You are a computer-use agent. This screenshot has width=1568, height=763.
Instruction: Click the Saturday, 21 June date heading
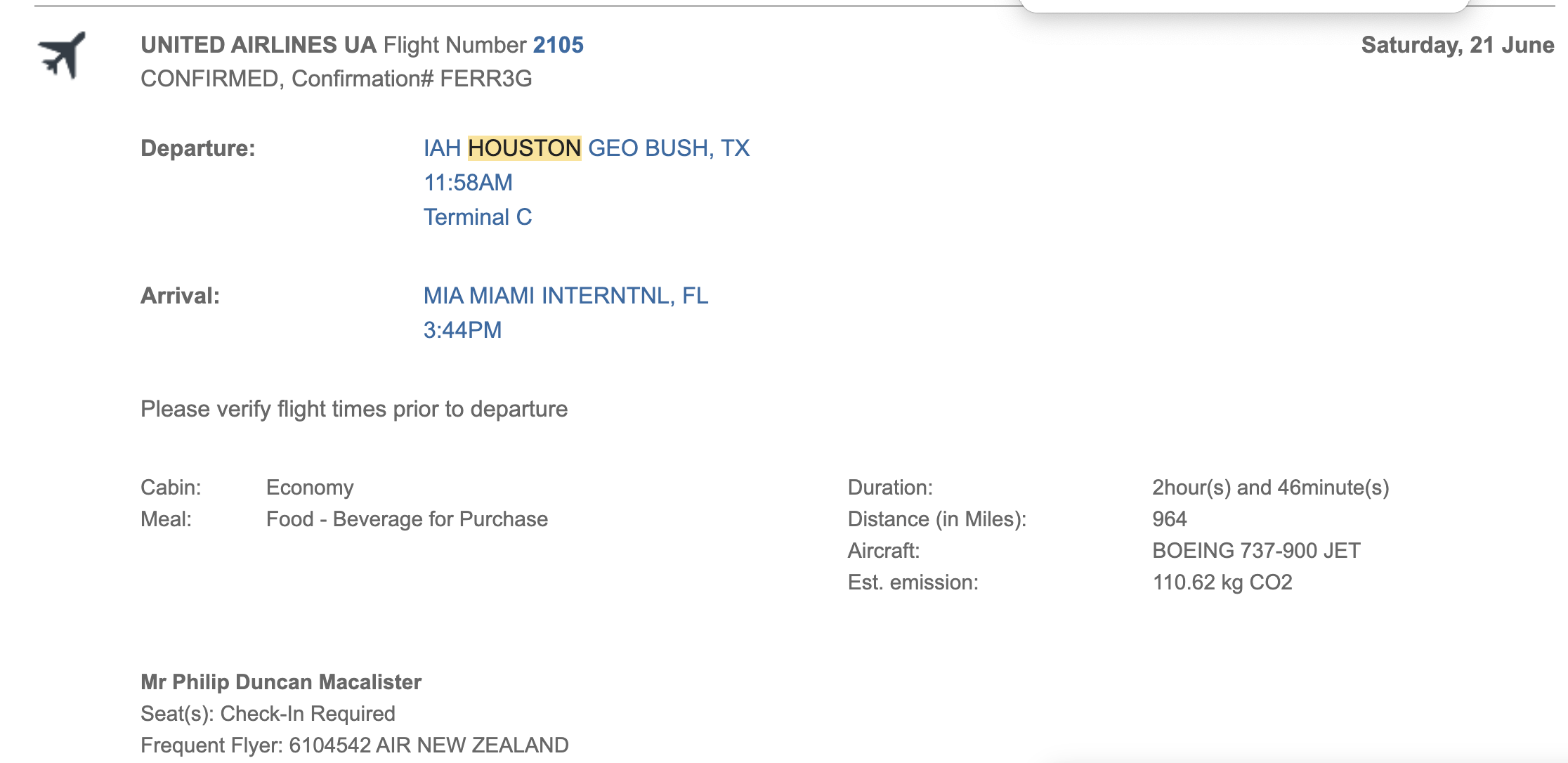pyautogui.click(x=1457, y=45)
